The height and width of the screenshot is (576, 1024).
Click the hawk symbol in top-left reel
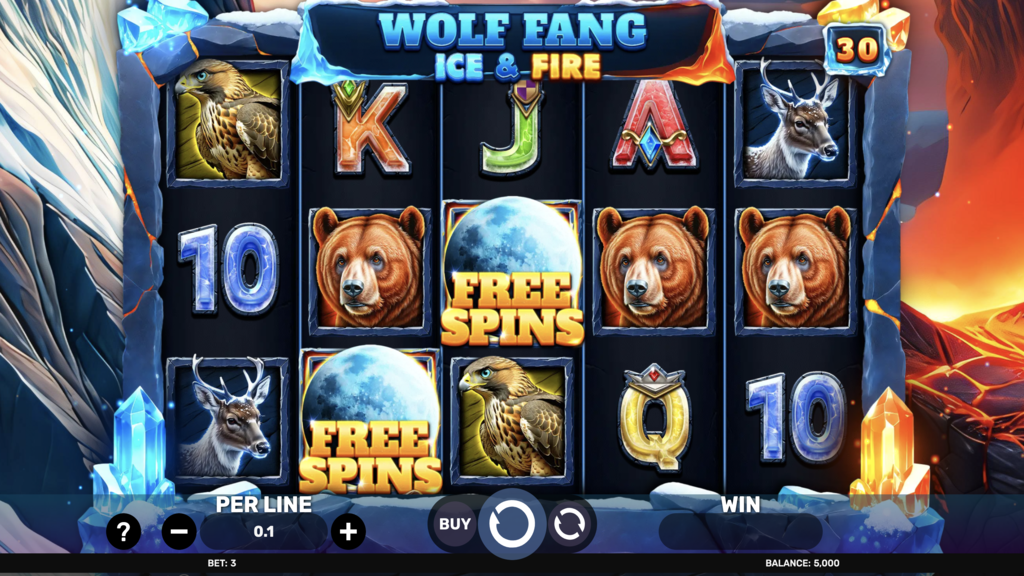coord(228,121)
